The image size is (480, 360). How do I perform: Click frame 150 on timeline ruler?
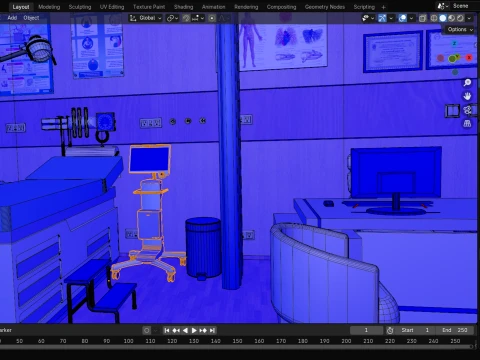tap(237, 341)
